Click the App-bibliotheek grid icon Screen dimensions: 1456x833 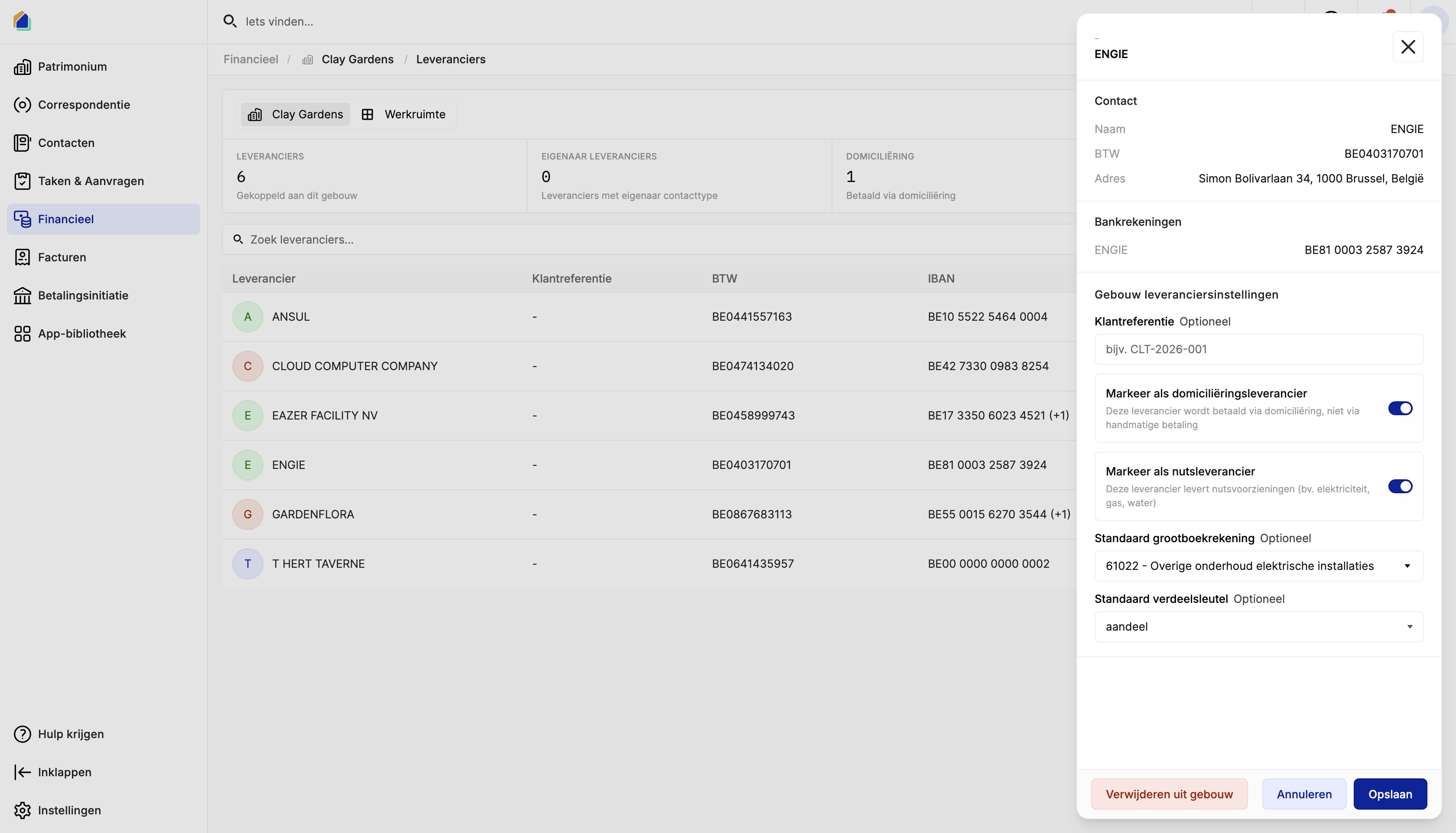coord(22,334)
